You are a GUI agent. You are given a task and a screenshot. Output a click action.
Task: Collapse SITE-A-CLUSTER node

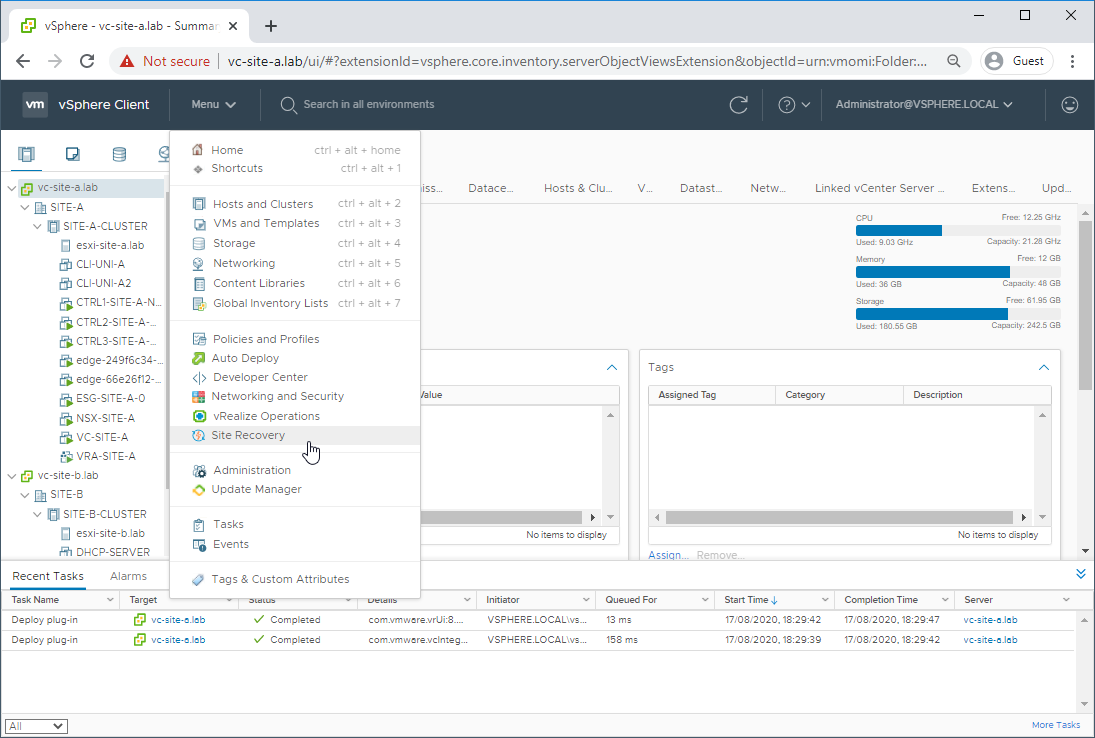tap(38, 226)
